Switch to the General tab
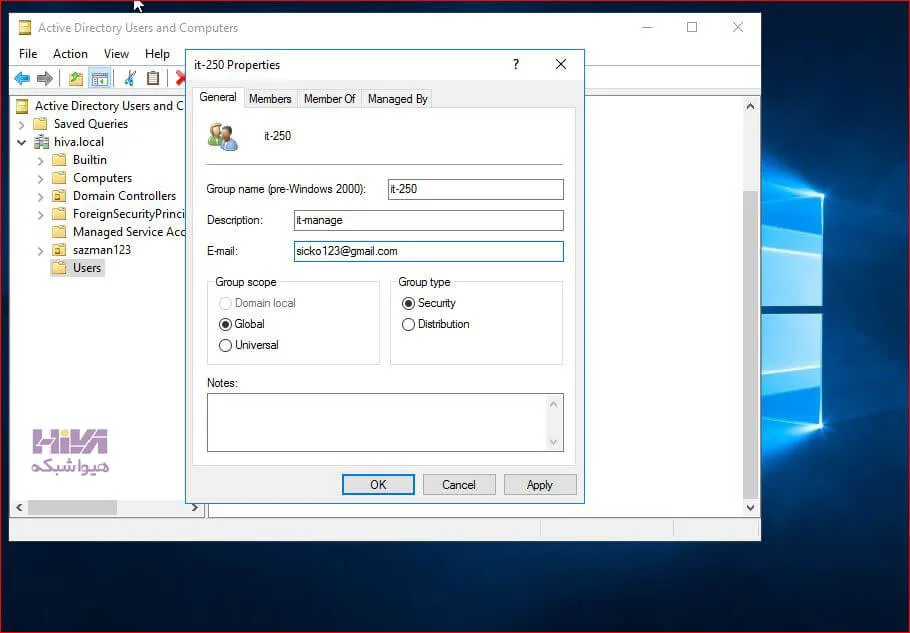 (x=218, y=97)
